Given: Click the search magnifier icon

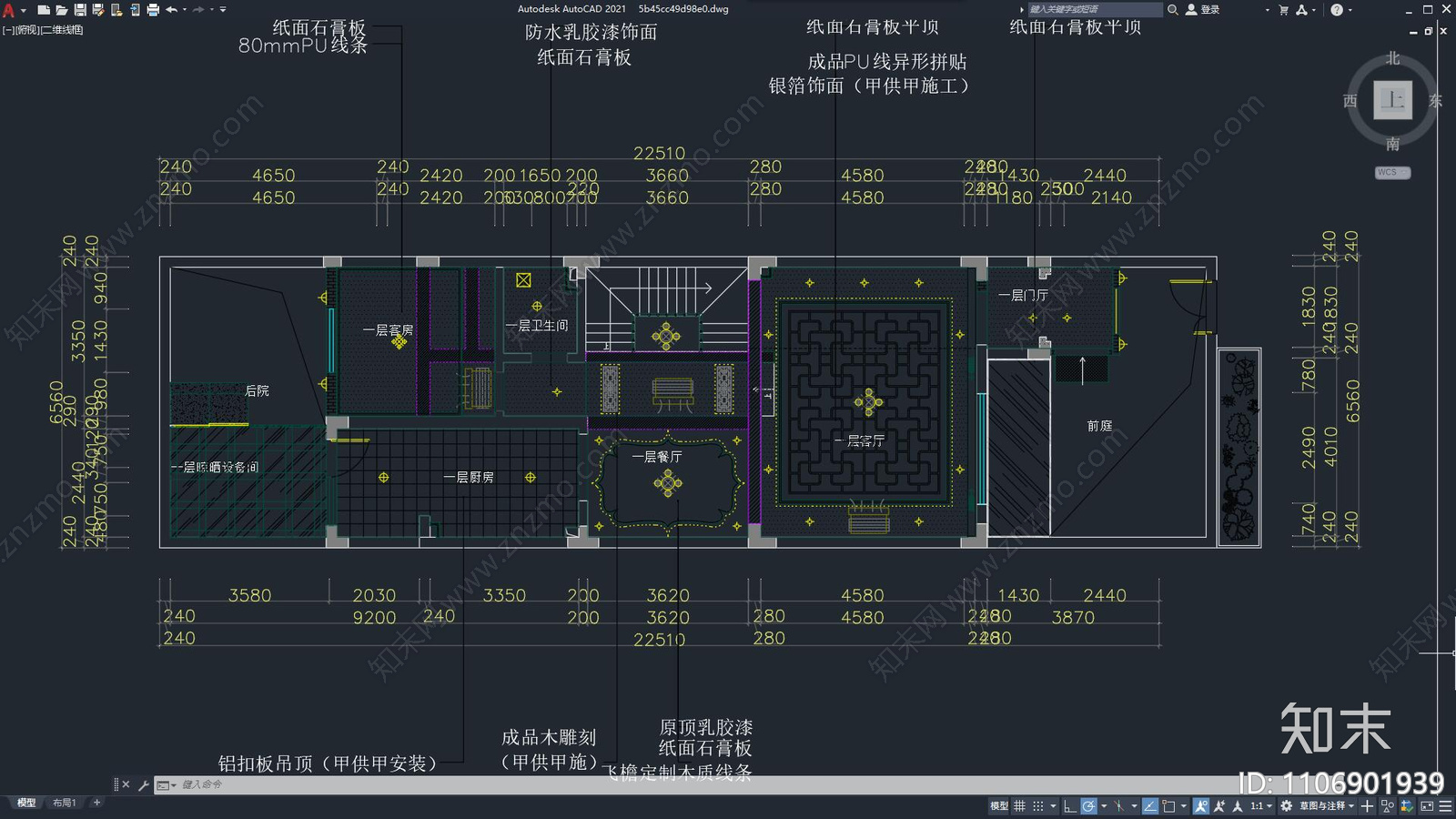Looking at the screenshot, I should pos(1173,9).
